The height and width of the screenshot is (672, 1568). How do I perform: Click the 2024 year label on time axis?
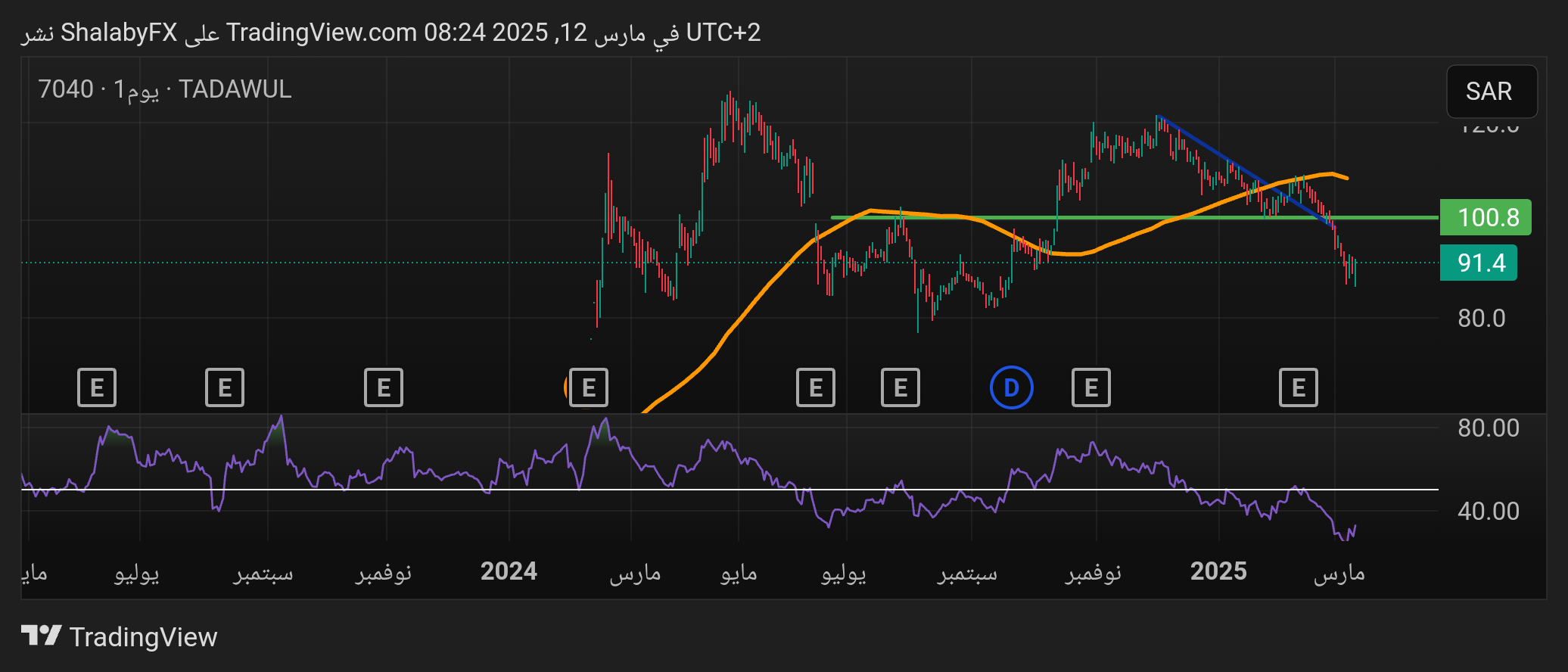click(509, 571)
